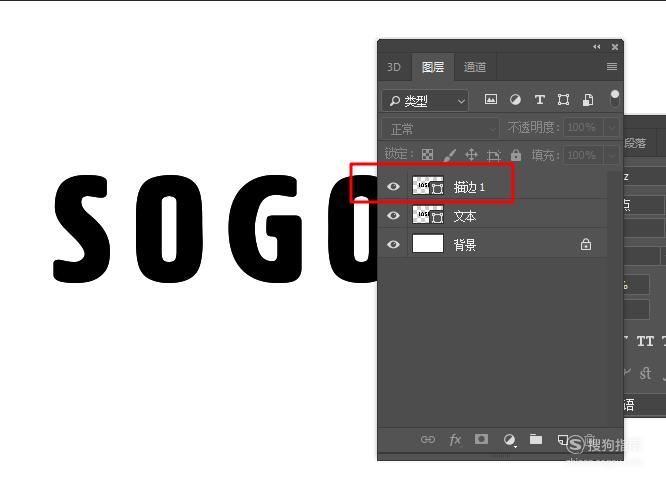
Task: Toggle the layer filtering switch
Action: [x=614, y=99]
